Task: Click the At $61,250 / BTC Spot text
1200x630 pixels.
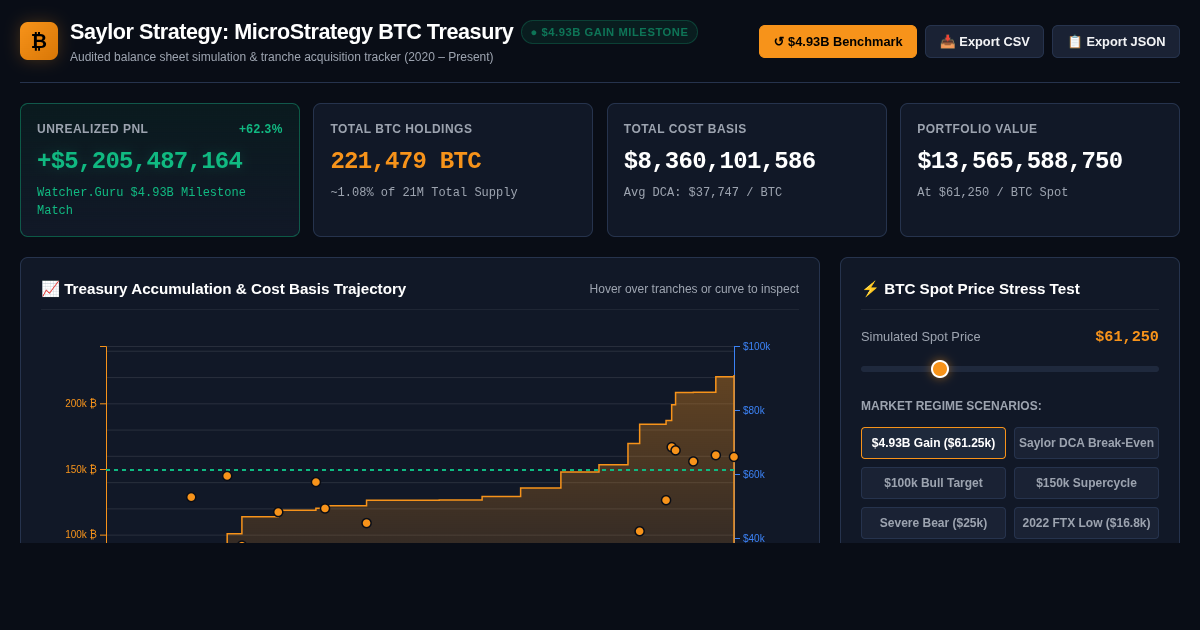Action: coord(992,192)
